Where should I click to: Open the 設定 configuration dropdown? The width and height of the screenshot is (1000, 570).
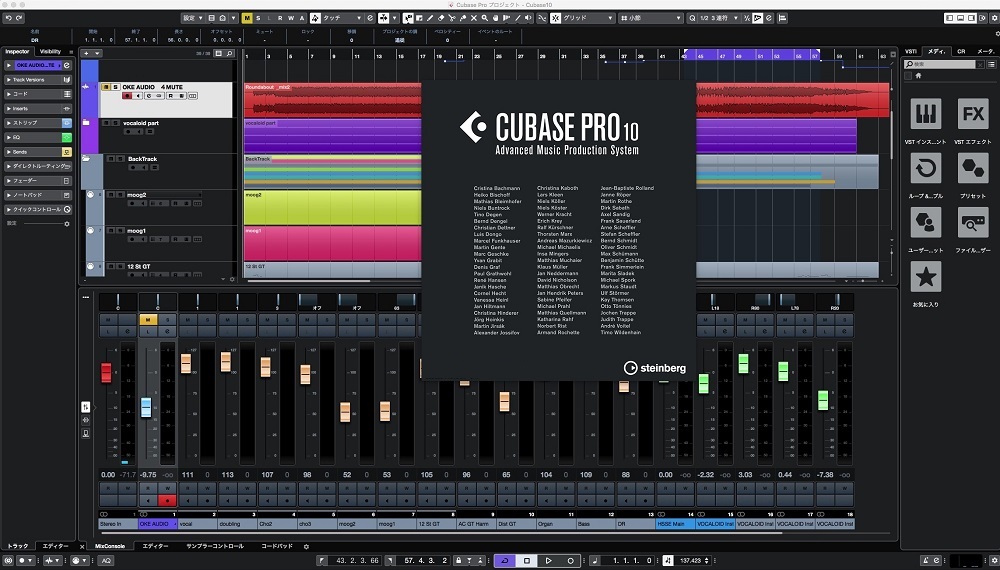coord(192,18)
